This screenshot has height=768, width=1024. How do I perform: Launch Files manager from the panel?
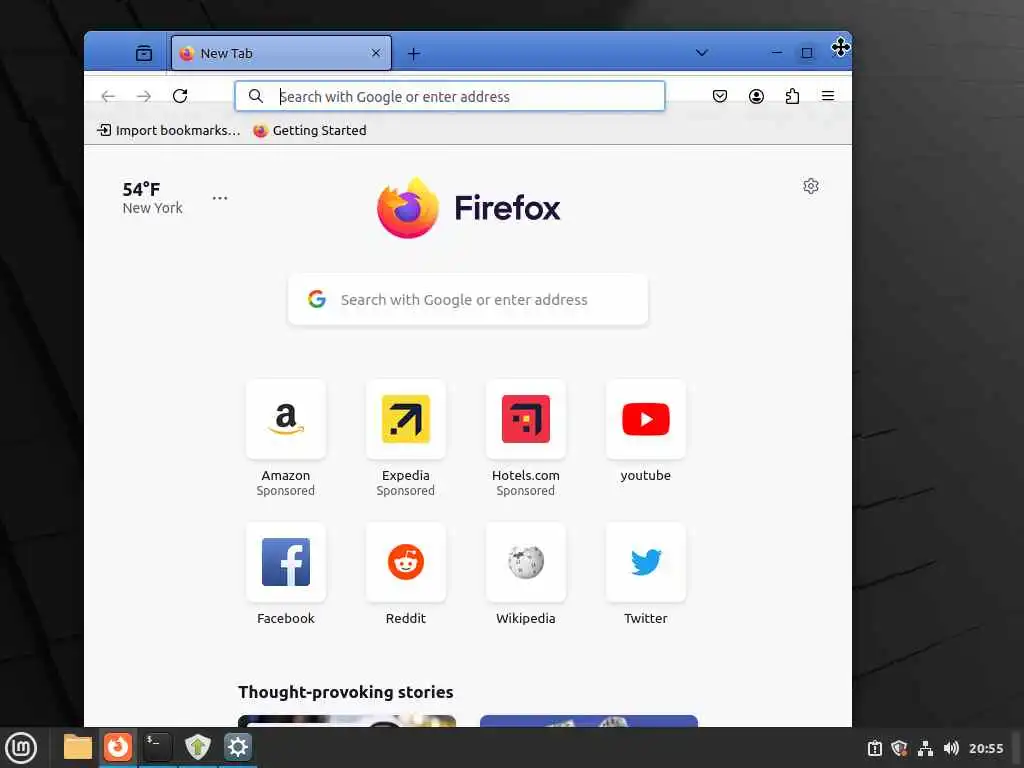pyautogui.click(x=78, y=747)
